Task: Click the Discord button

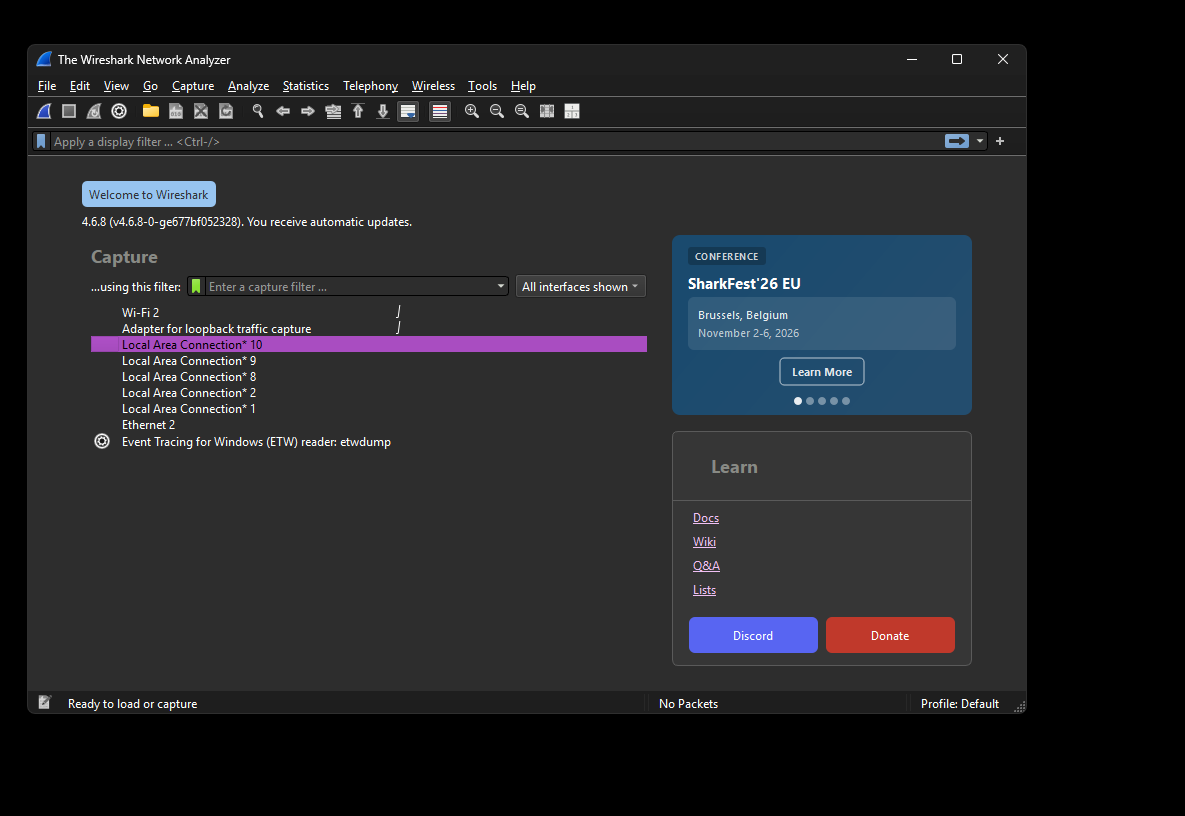Action: coord(753,635)
